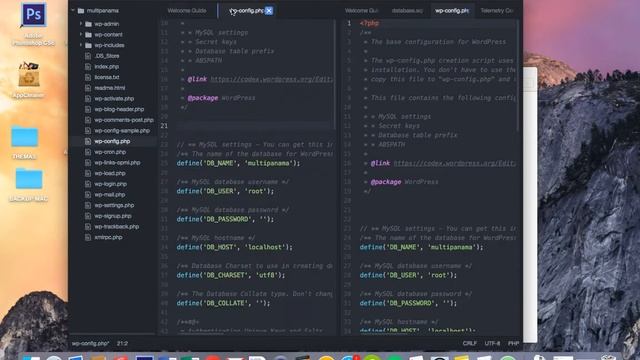Open index.php in the tree view
The width and height of the screenshot is (640, 360).
pos(107,67)
